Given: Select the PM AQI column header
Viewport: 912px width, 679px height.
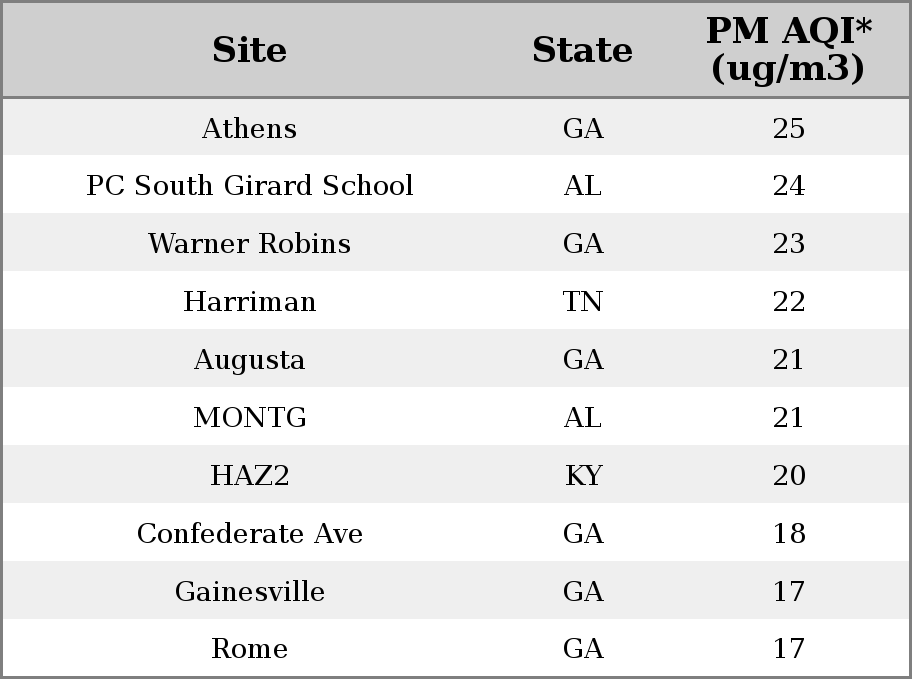Looking at the screenshot, I should [788, 50].
